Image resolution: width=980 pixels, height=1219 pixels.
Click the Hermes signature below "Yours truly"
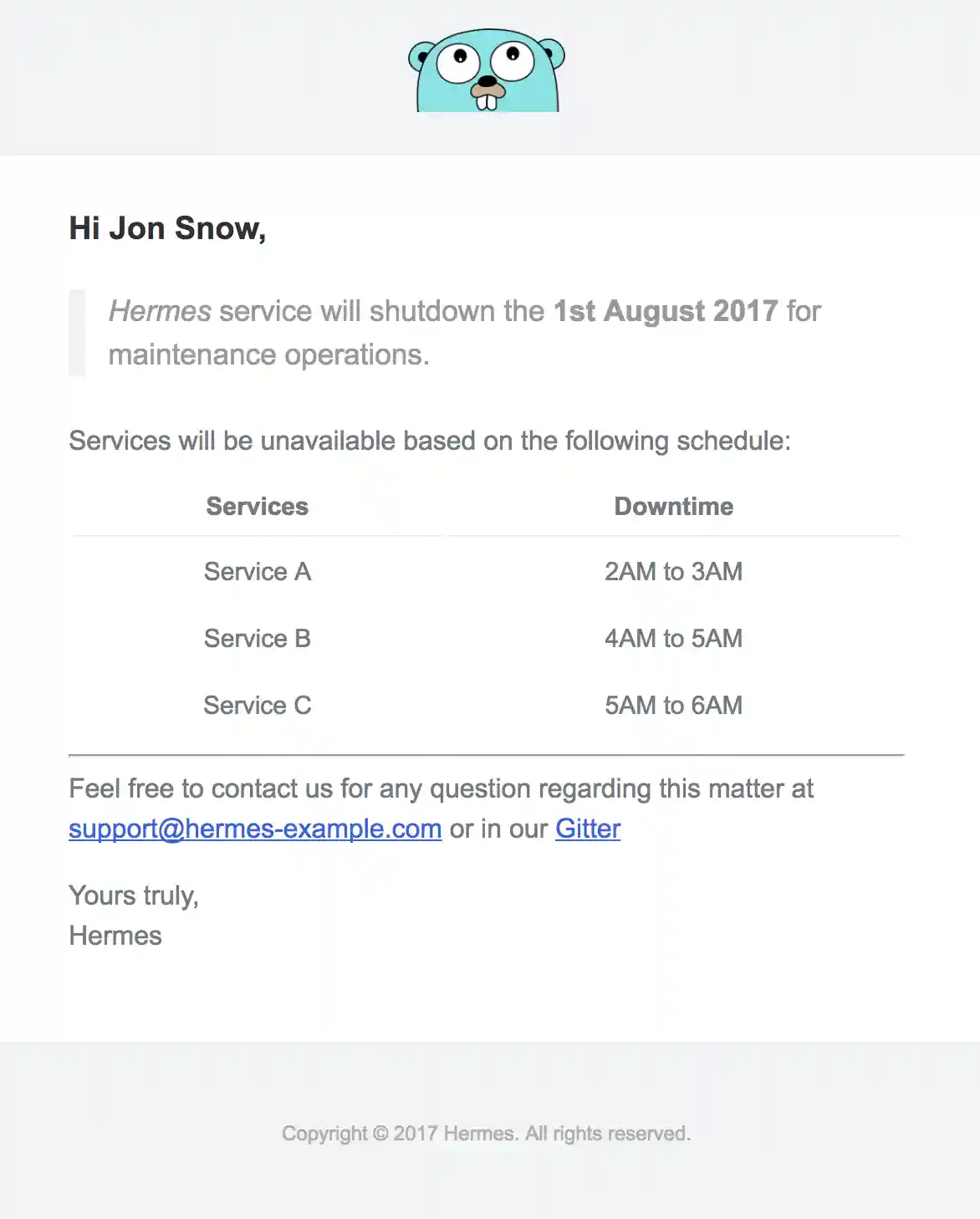(x=115, y=936)
